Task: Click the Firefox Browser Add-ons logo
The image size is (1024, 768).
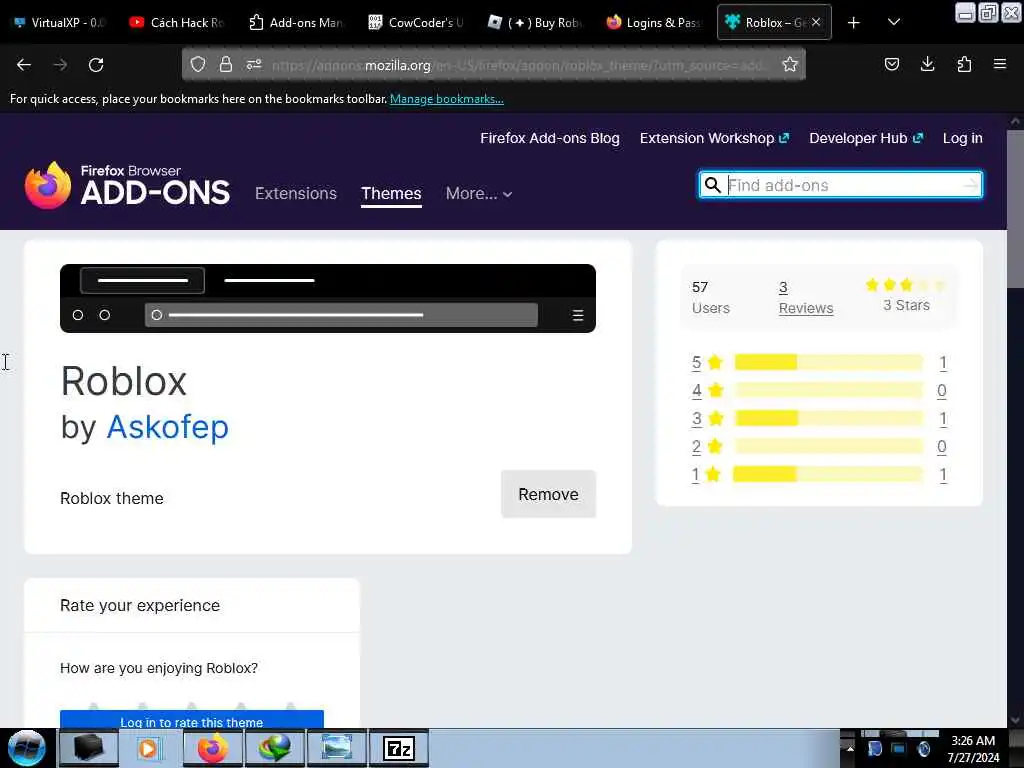Action: [127, 185]
